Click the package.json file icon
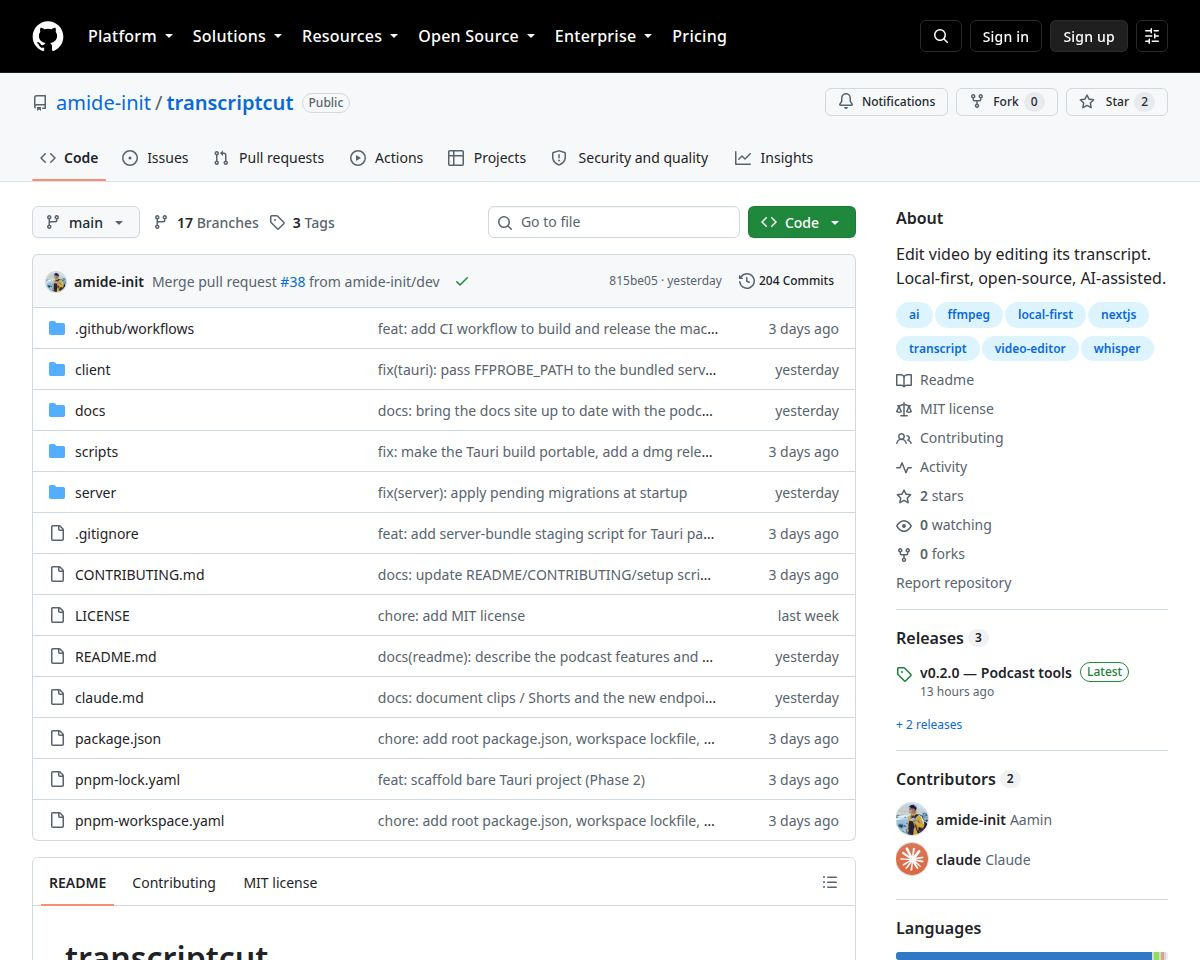 (x=57, y=739)
